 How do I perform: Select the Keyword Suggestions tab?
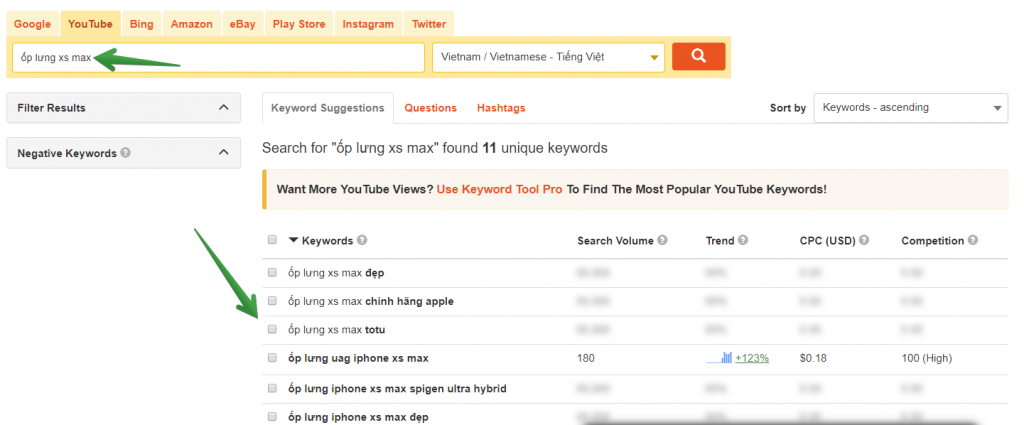tap(328, 108)
